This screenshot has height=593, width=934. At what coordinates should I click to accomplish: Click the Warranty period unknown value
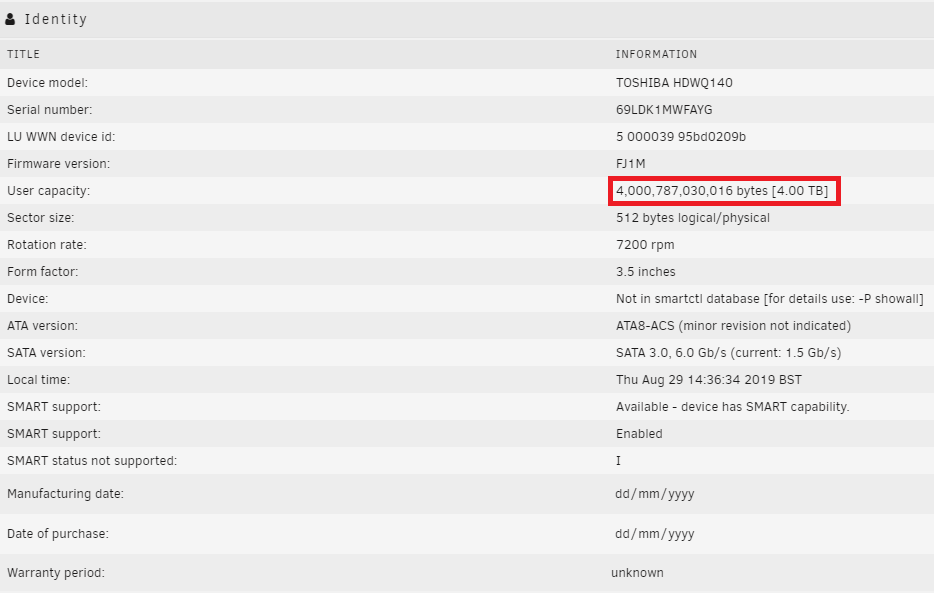637,573
